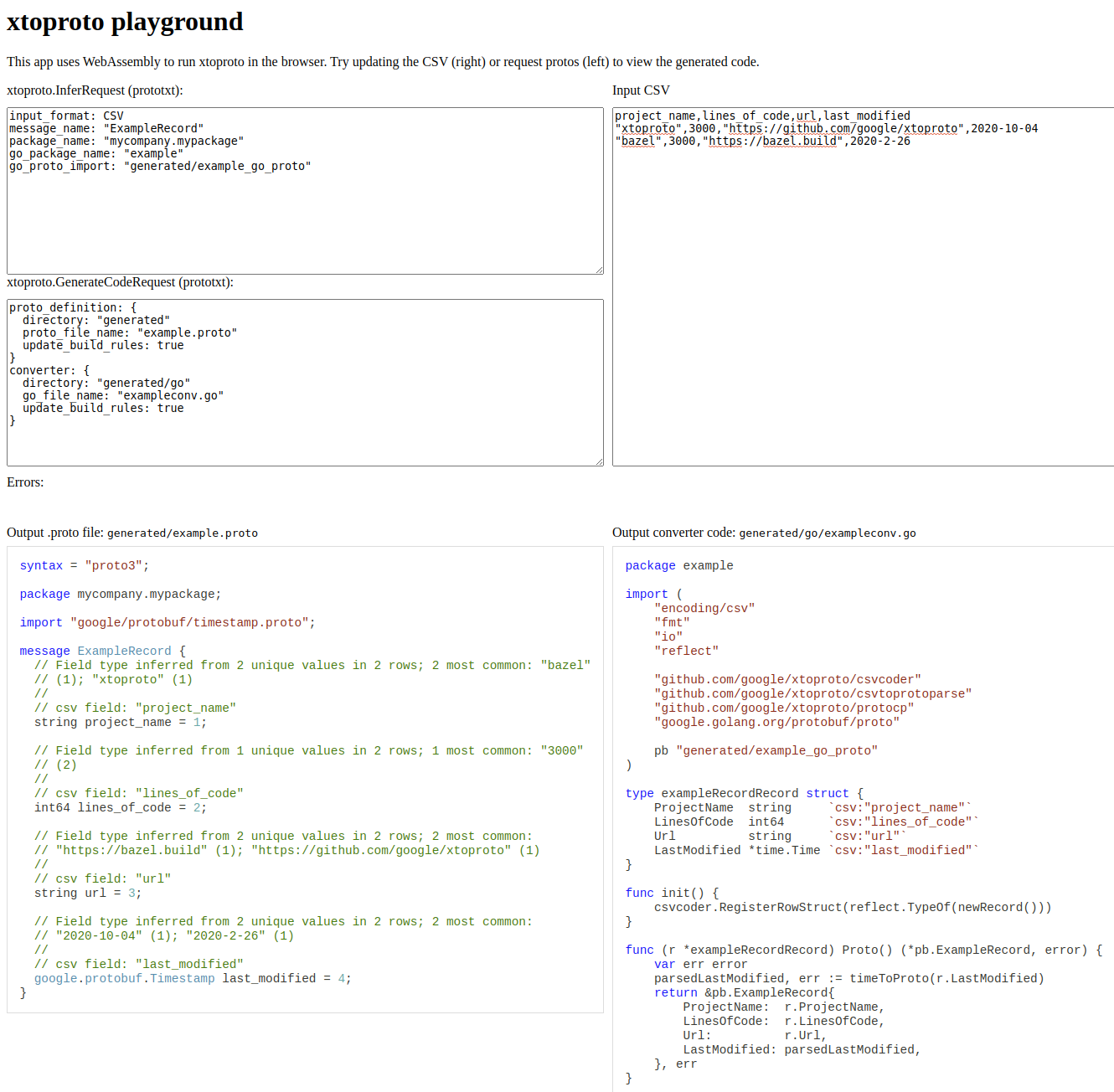
Task: Grab the resize handle of InferRequest textarea
Action: click(599, 270)
